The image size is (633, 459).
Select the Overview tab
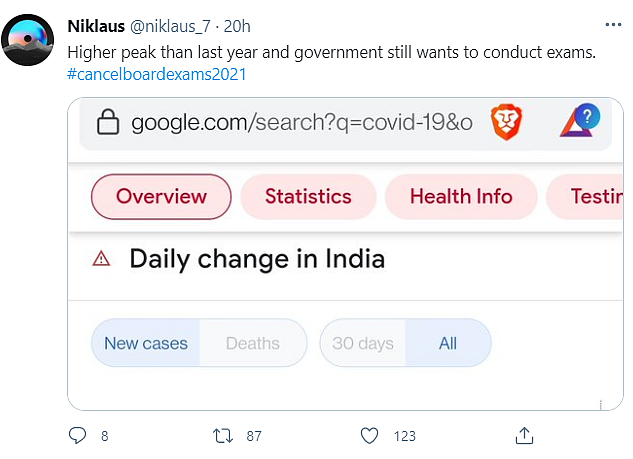pyautogui.click(x=161, y=197)
